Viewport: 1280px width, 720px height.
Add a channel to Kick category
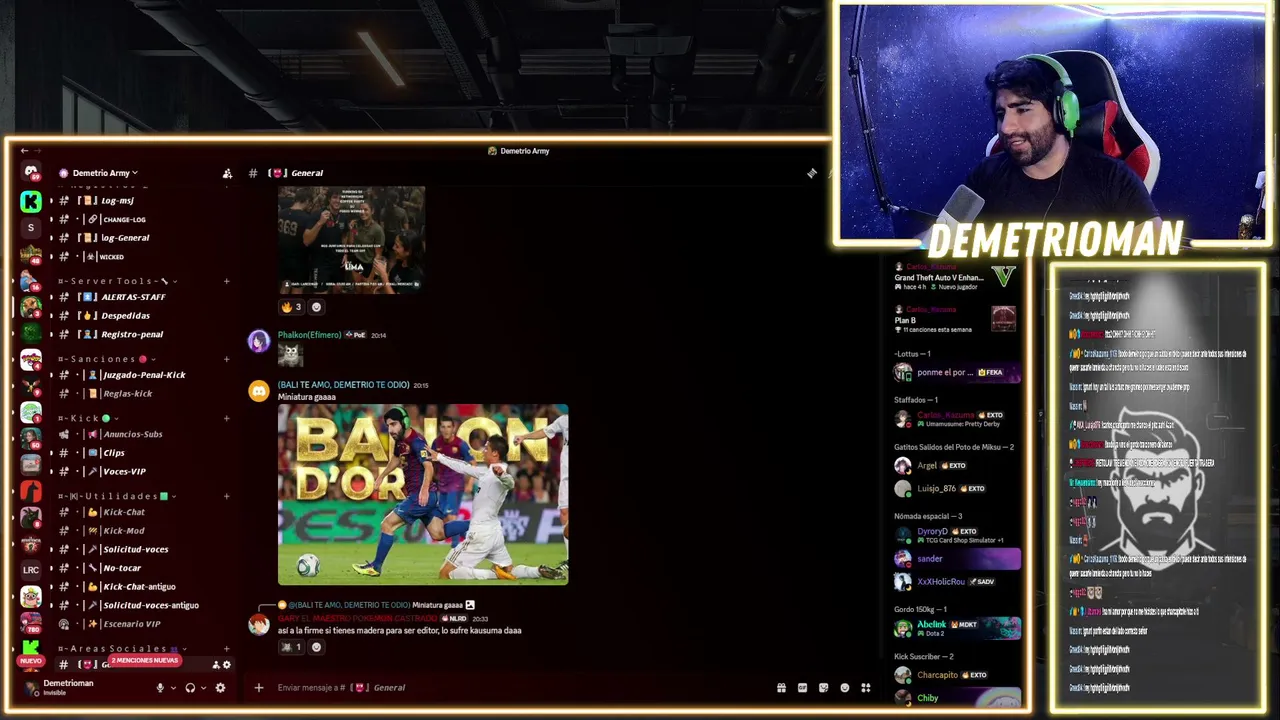(227, 418)
